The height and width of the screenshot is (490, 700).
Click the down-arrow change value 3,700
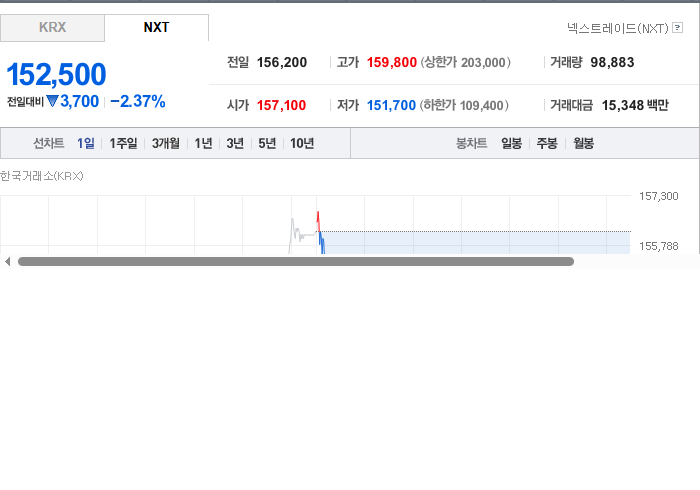[73, 102]
